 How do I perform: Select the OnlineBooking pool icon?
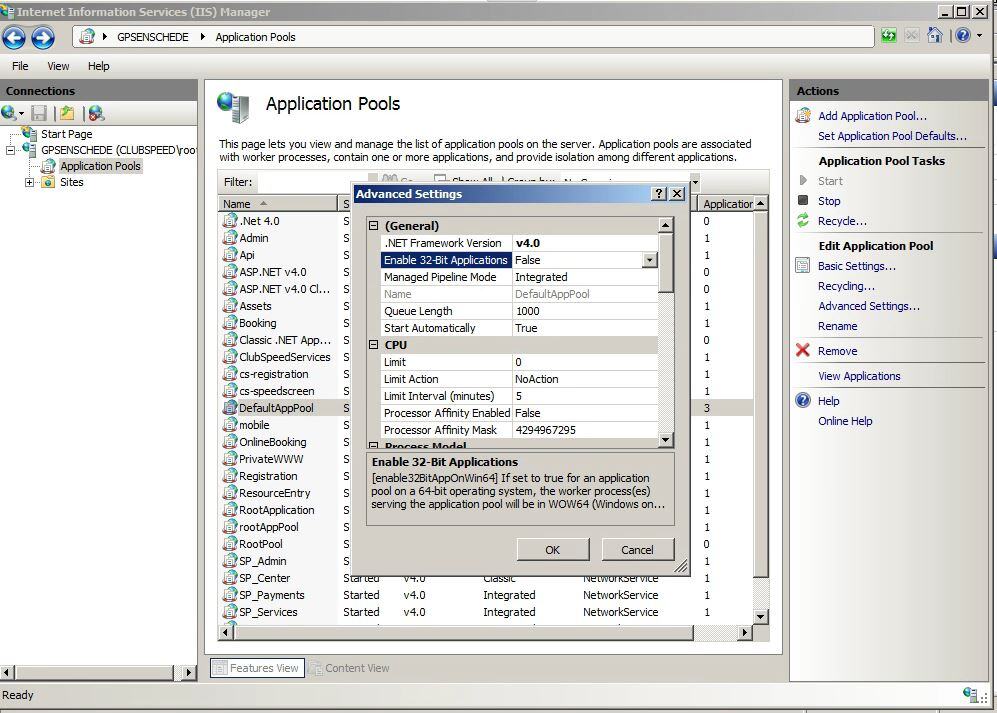[x=230, y=442]
